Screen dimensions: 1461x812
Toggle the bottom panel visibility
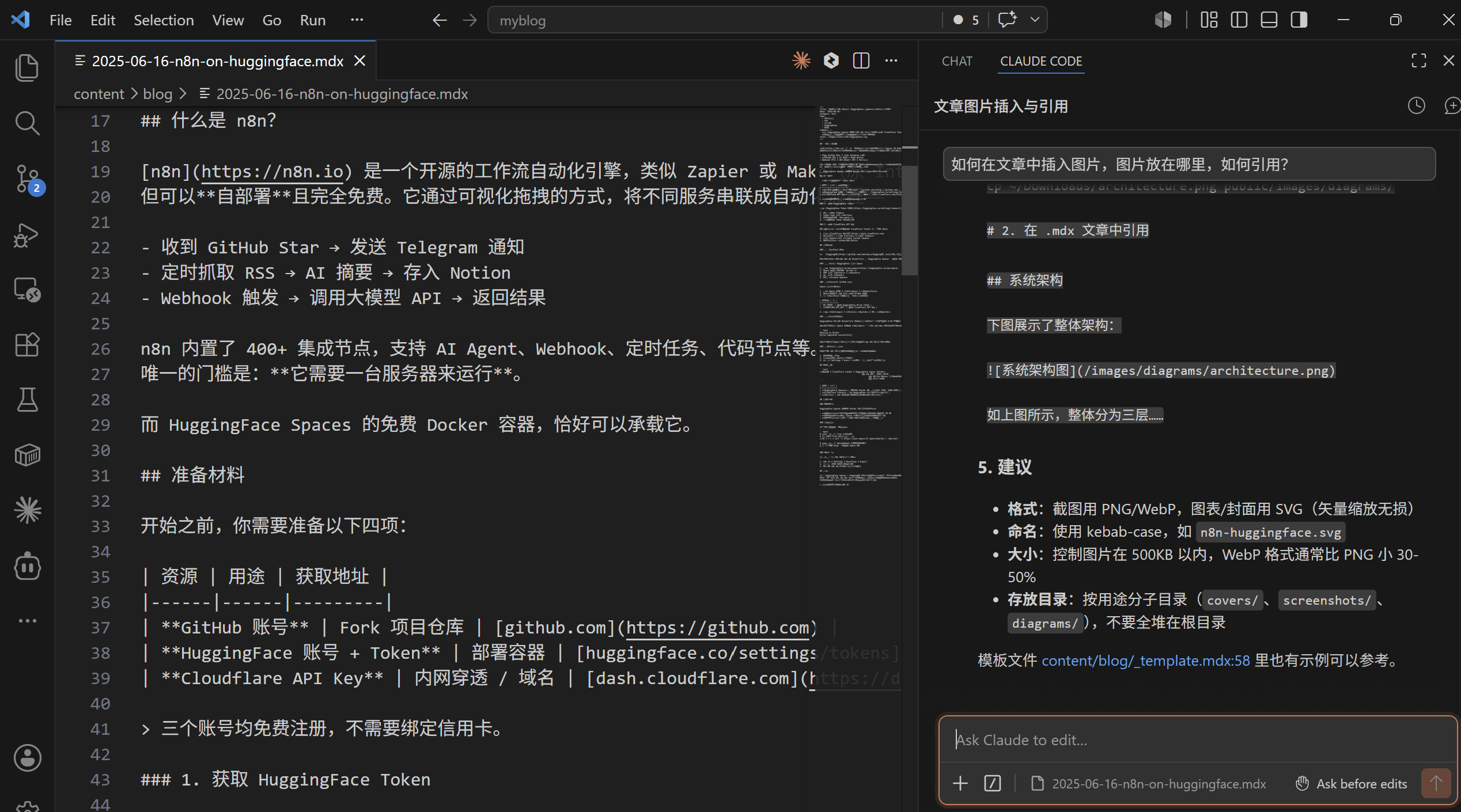1269,20
